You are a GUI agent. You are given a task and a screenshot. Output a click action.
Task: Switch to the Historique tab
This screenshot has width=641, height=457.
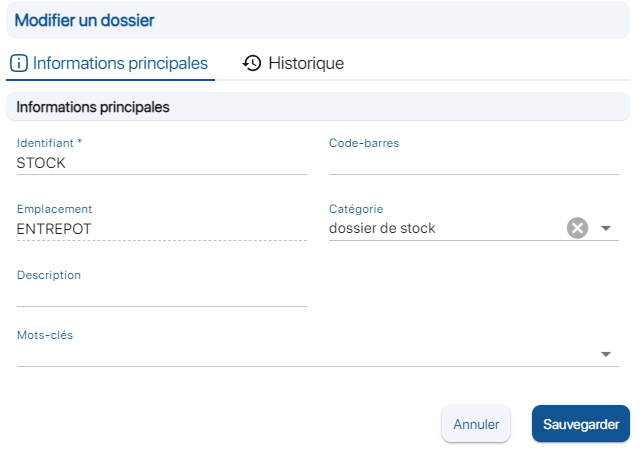click(x=294, y=63)
